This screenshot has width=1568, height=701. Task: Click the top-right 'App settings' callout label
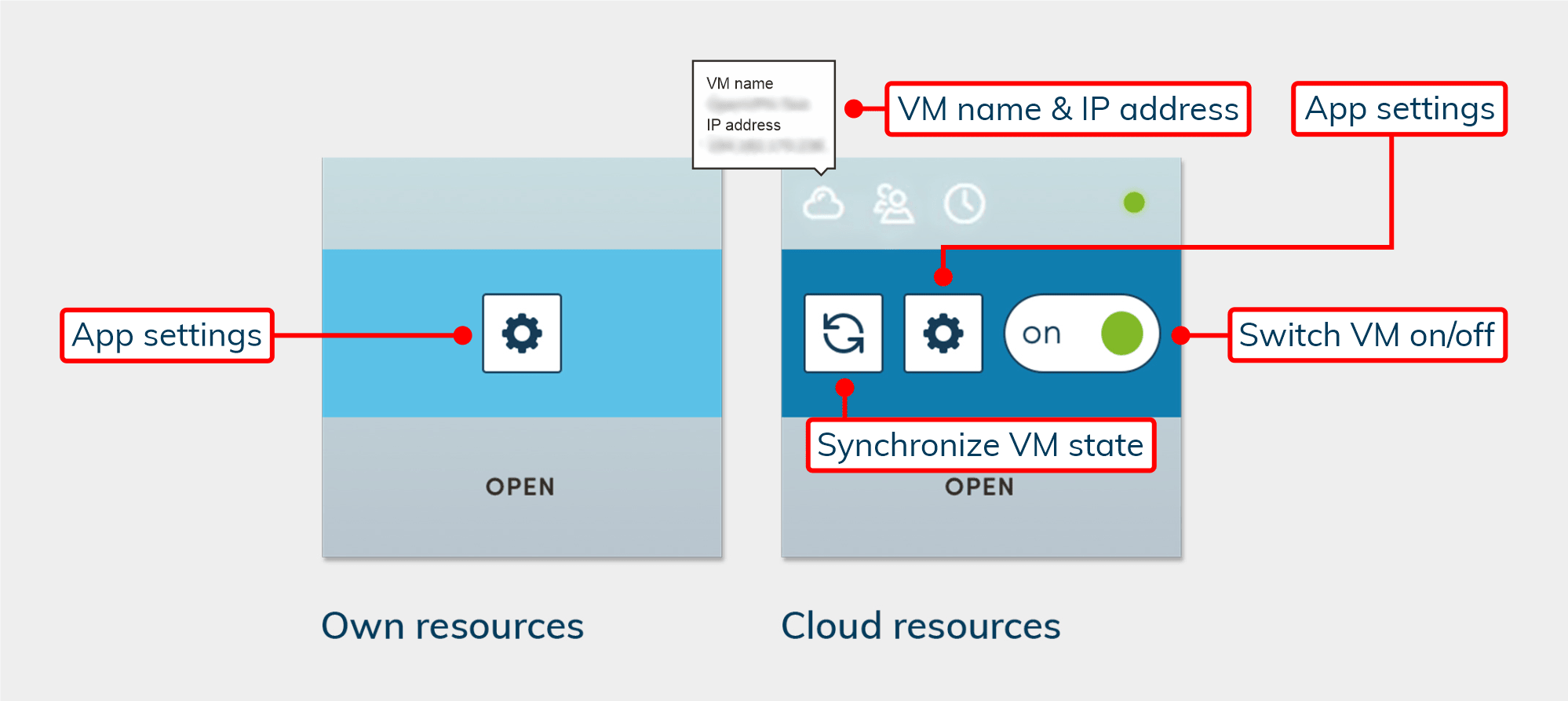tap(1399, 109)
